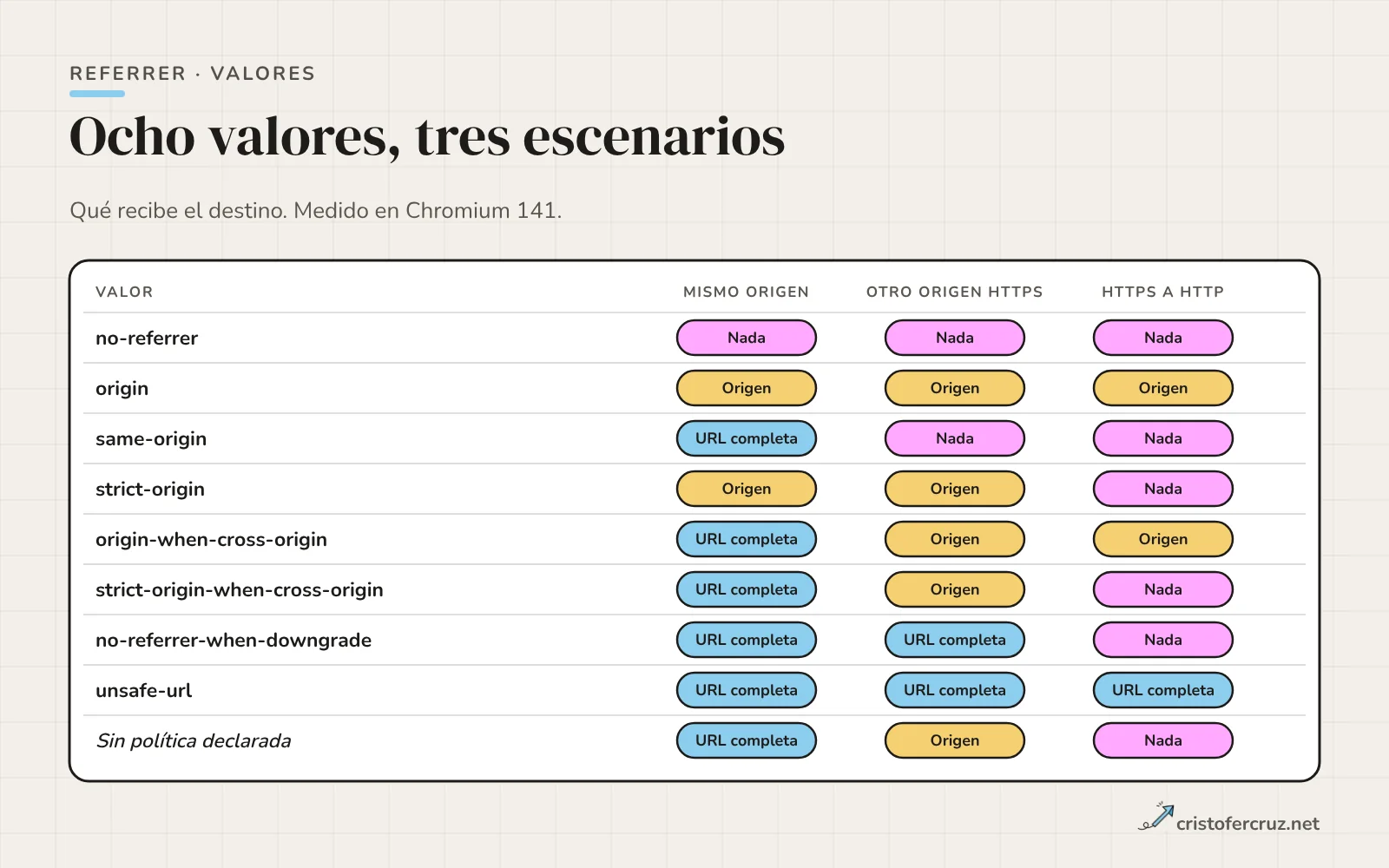Screen dimensions: 1389x868
Task: Click strict-origin's Origen pill under Mismo origen
Action: [747, 489]
